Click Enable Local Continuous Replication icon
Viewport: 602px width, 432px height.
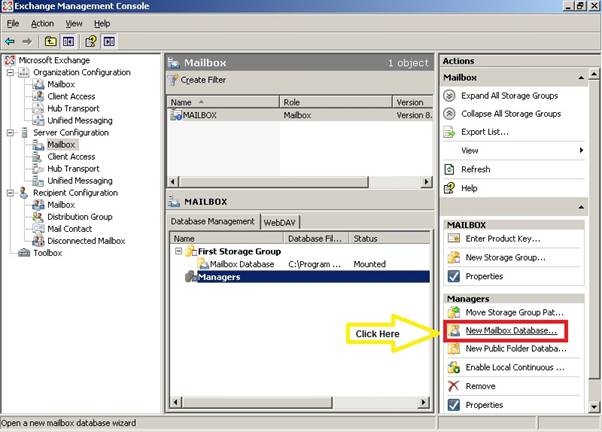click(x=454, y=367)
